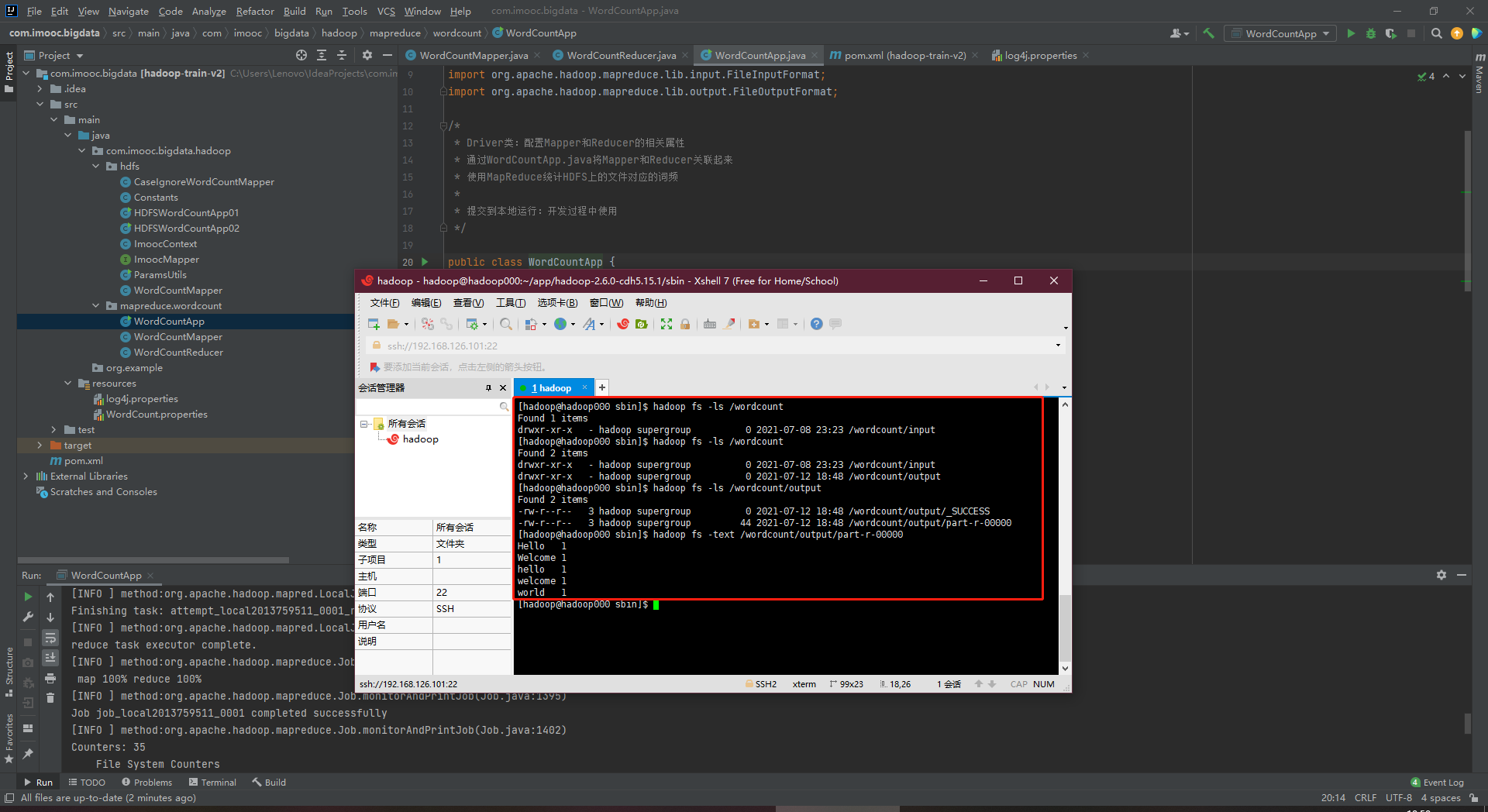Click the IntelliJ editor vertical scrollbar

(1467, 209)
